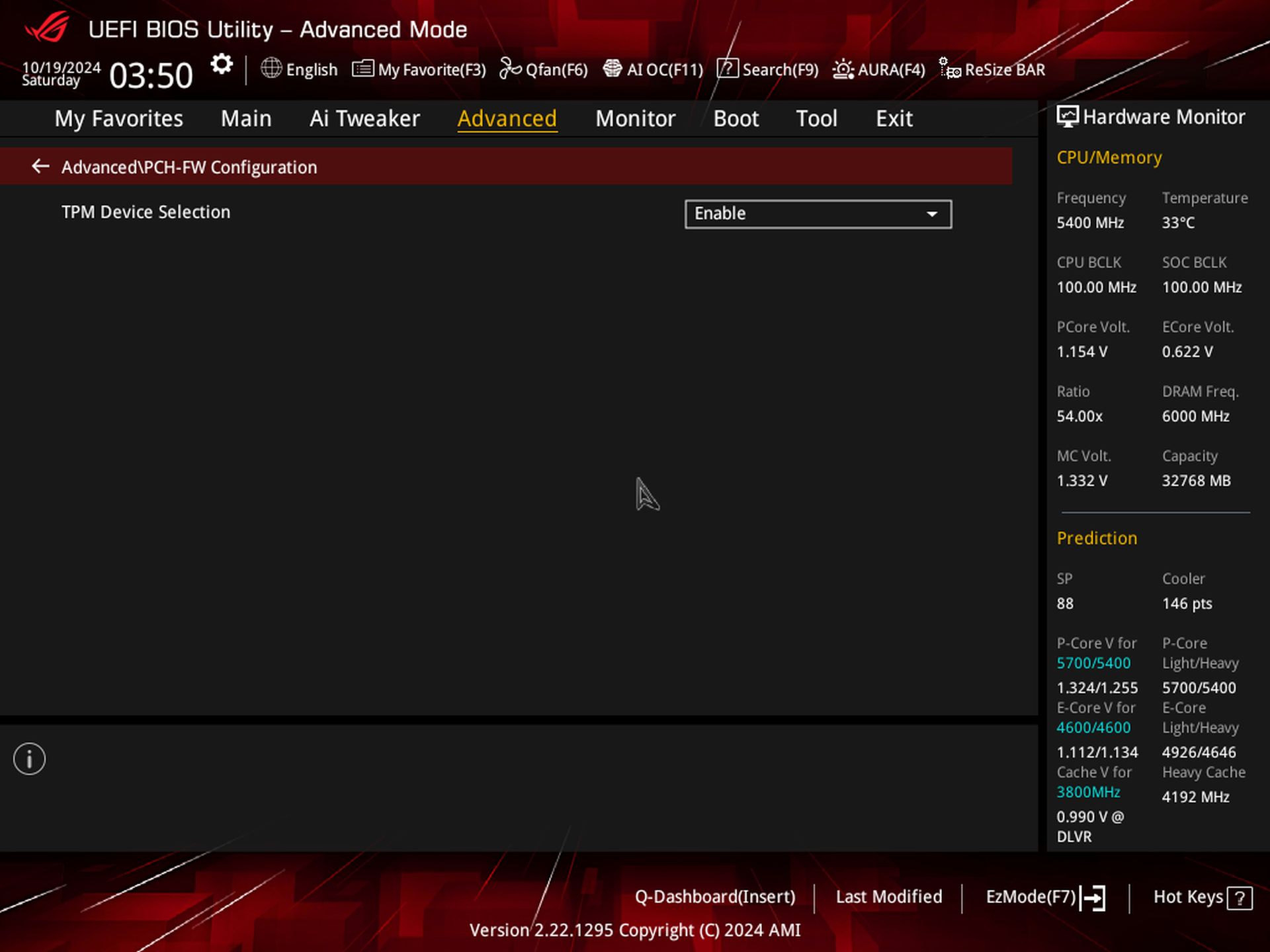Open Search(F9) tool
This screenshot has width=1270, height=952.
coord(767,69)
